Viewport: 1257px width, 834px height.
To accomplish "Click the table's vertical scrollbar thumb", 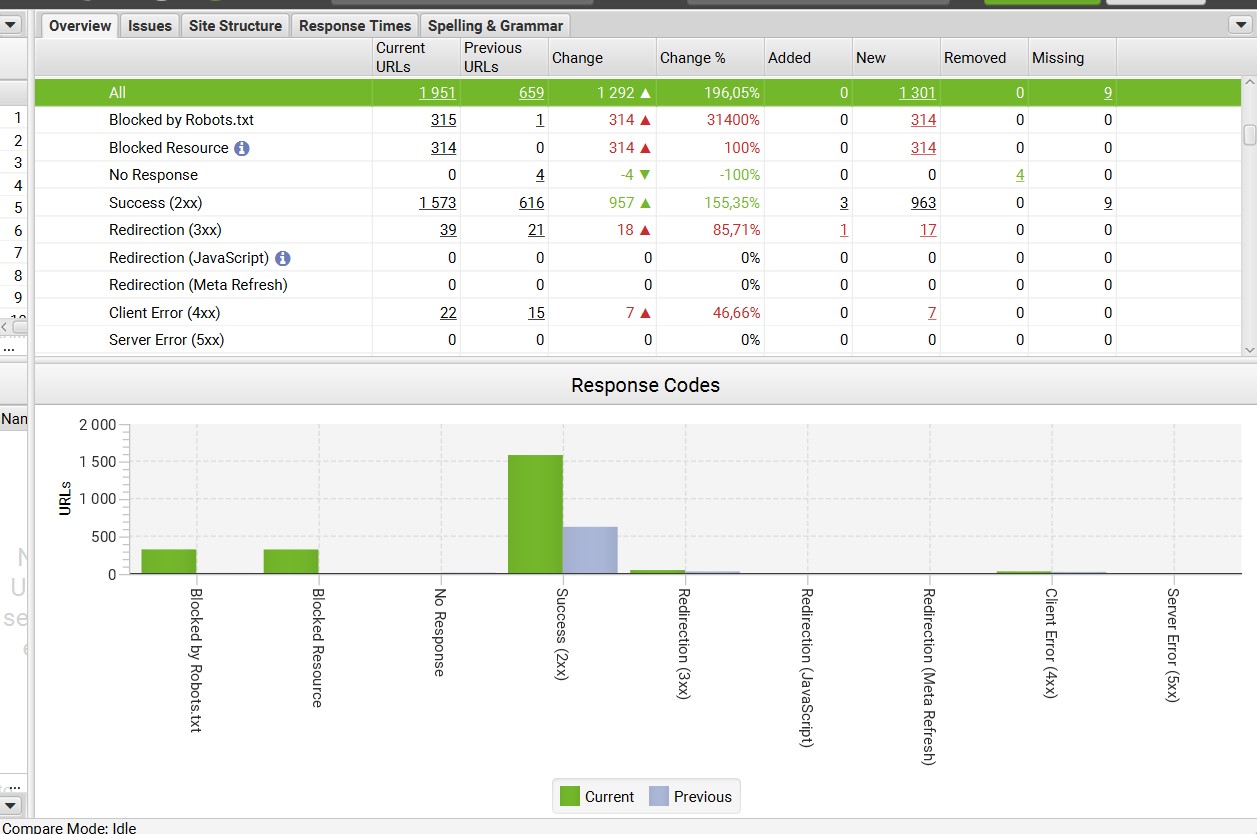I will [x=1249, y=135].
